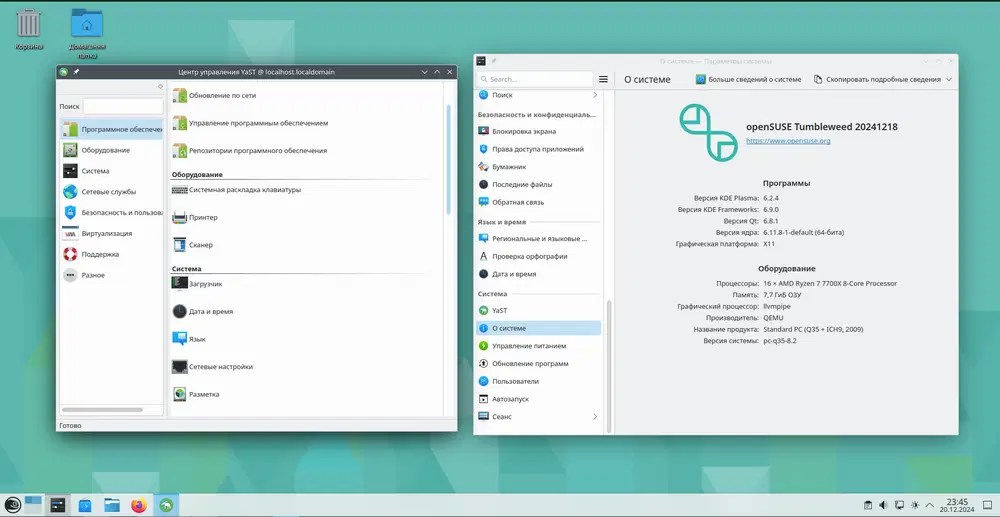Click the System Settings Search field
Viewport: 1000px width, 517px height.
[x=534, y=79]
